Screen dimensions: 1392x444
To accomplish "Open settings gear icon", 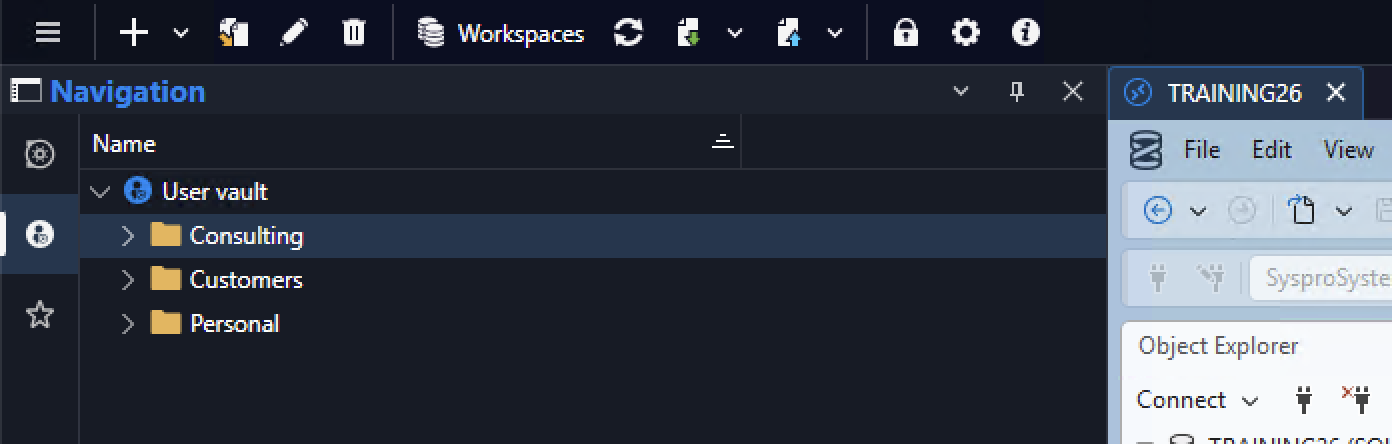I will click(966, 32).
